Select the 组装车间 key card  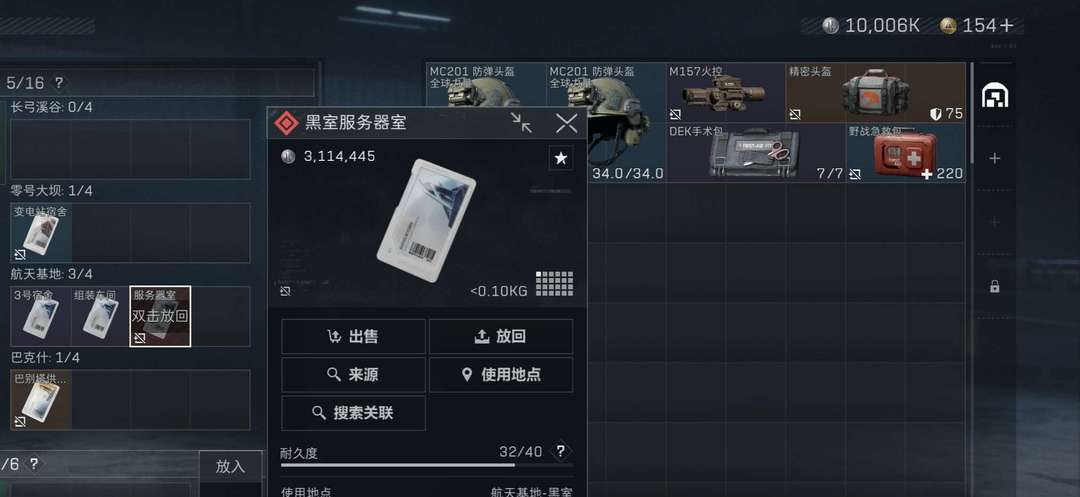(x=100, y=317)
